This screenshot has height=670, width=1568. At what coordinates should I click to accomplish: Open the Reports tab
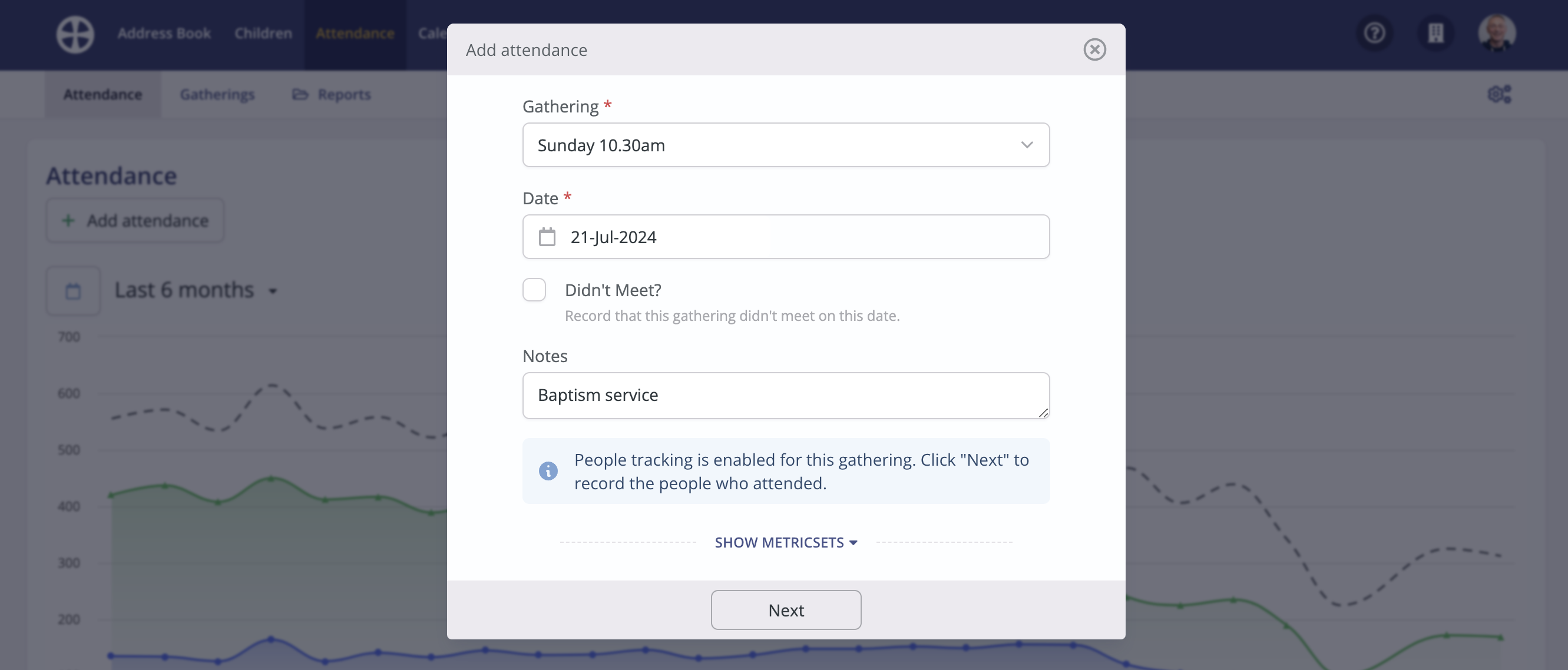(332, 94)
